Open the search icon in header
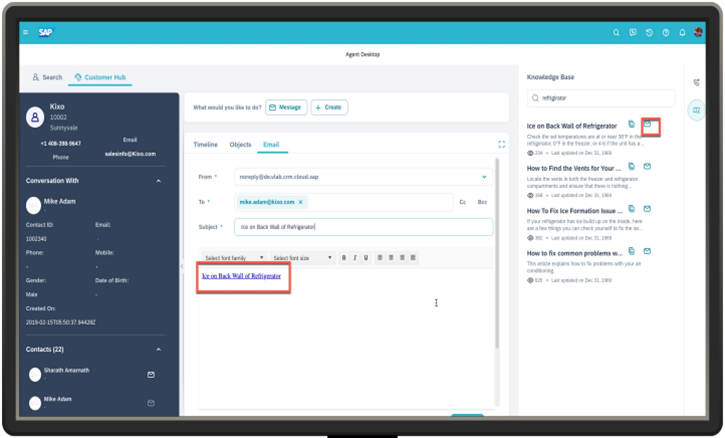The height and width of the screenshot is (438, 725). (x=616, y=33)
